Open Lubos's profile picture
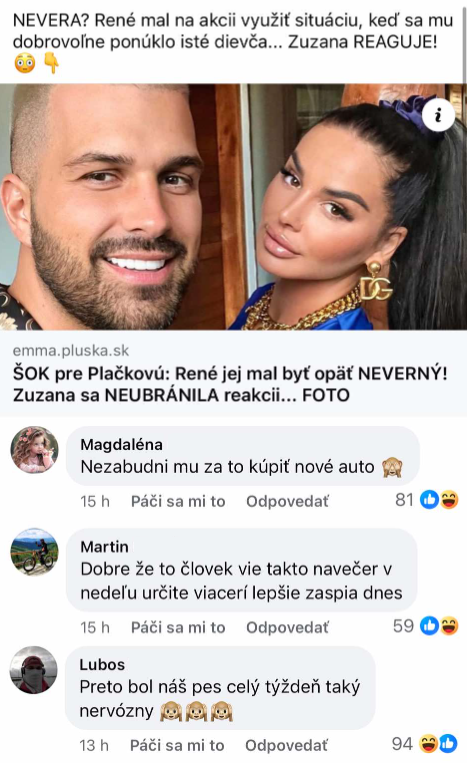The image size is (467, 763). tap(34, 670)
